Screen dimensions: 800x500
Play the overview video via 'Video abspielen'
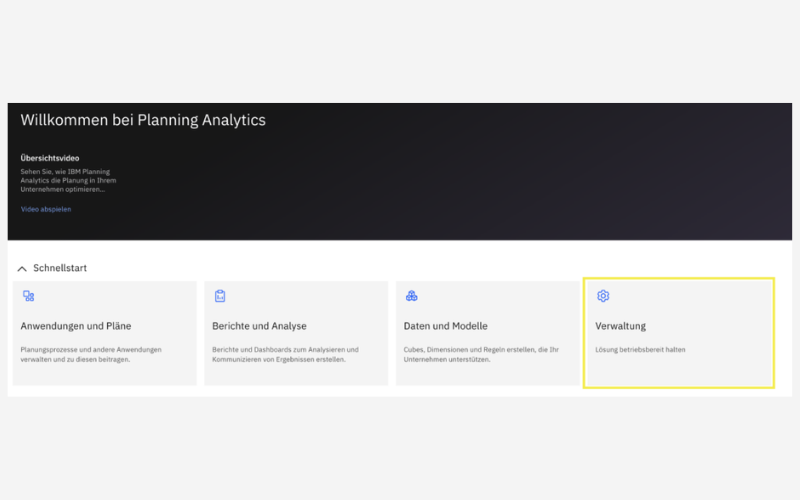(x=46, y=209)
